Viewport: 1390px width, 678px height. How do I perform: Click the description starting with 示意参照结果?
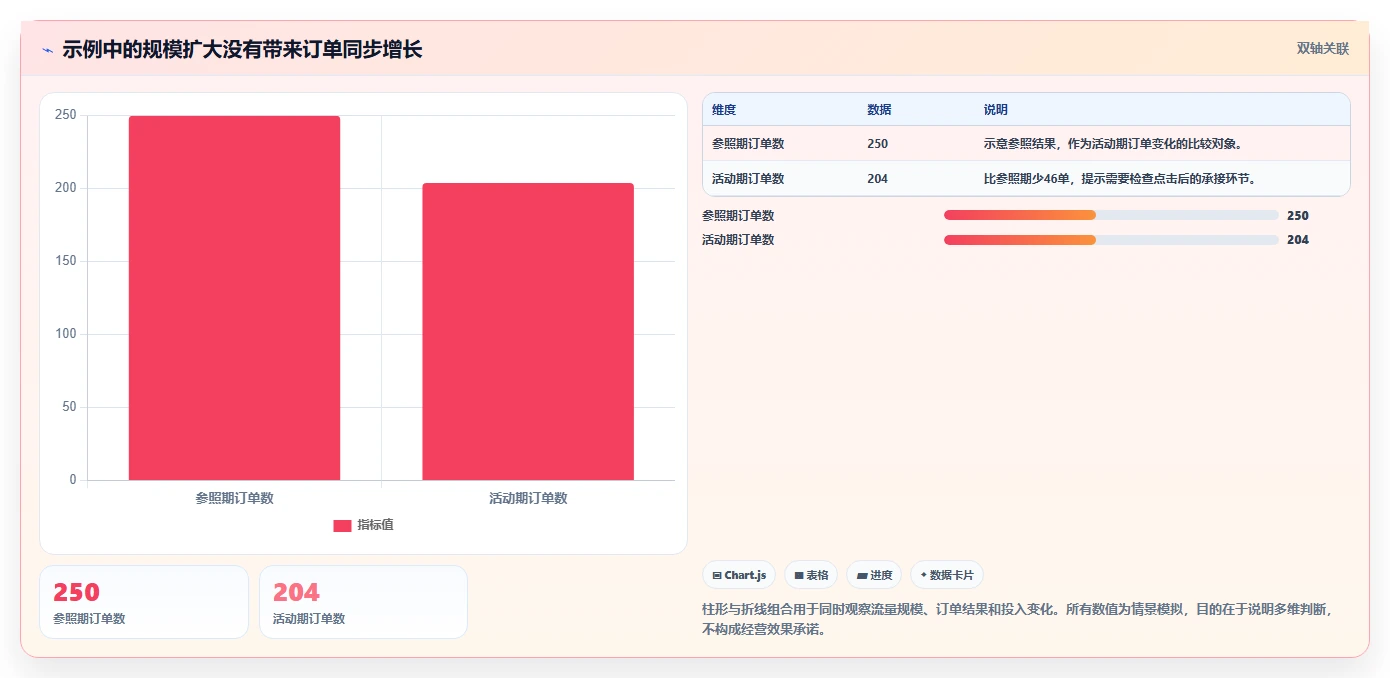[1113, 143]
